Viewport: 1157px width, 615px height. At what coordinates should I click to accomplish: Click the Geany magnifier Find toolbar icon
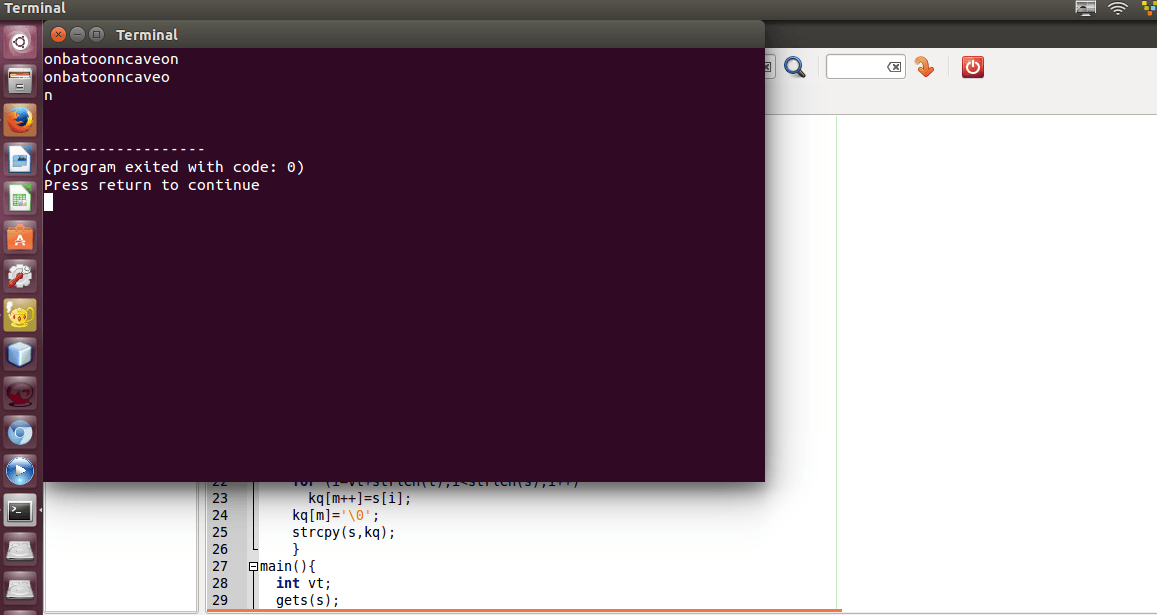(x=795, y=67)
